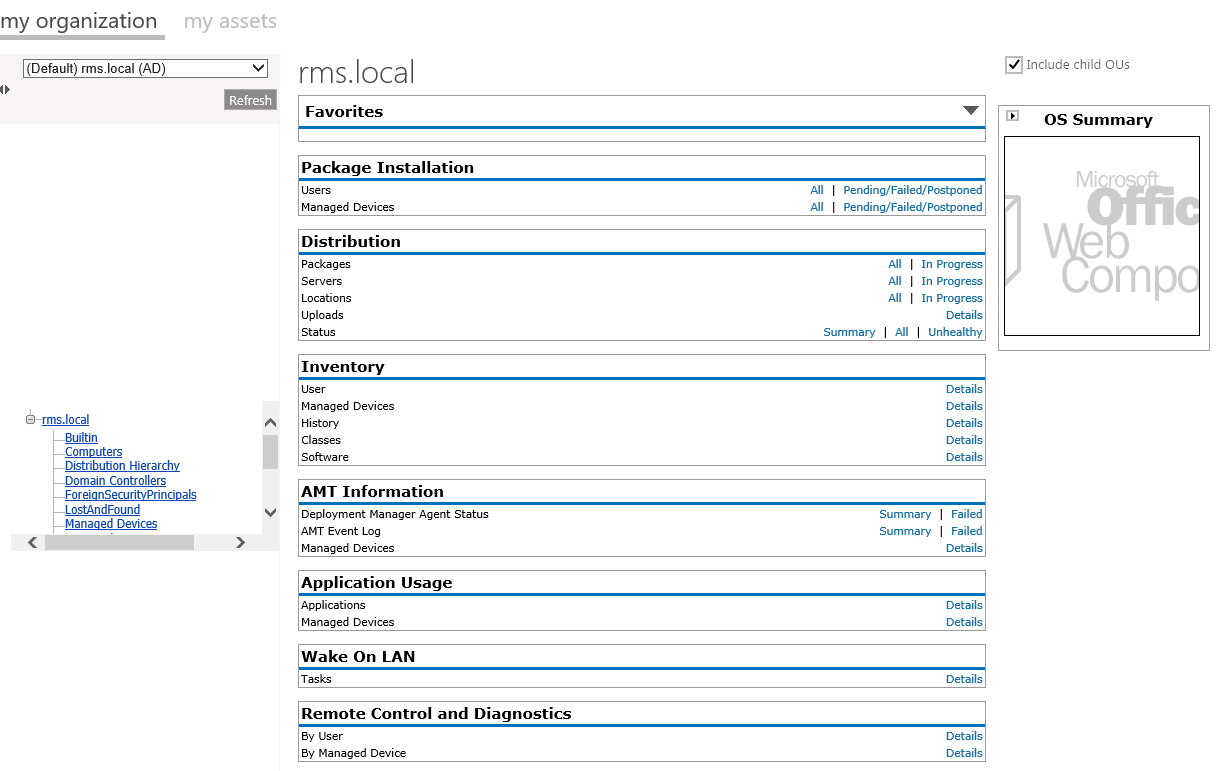Image resolution: width=1226 pixels, height=771 pixels.
Task: Click the tree's scroll right arrow
Action: point(240,542)
